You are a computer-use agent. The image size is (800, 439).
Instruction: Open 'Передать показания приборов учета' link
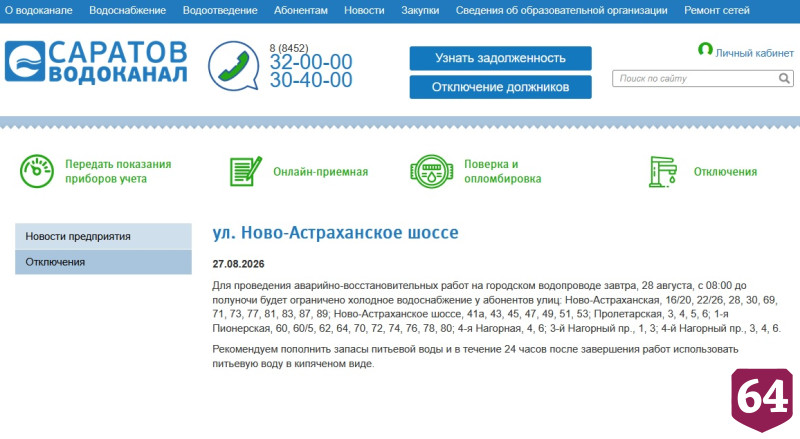pos(118,171)
